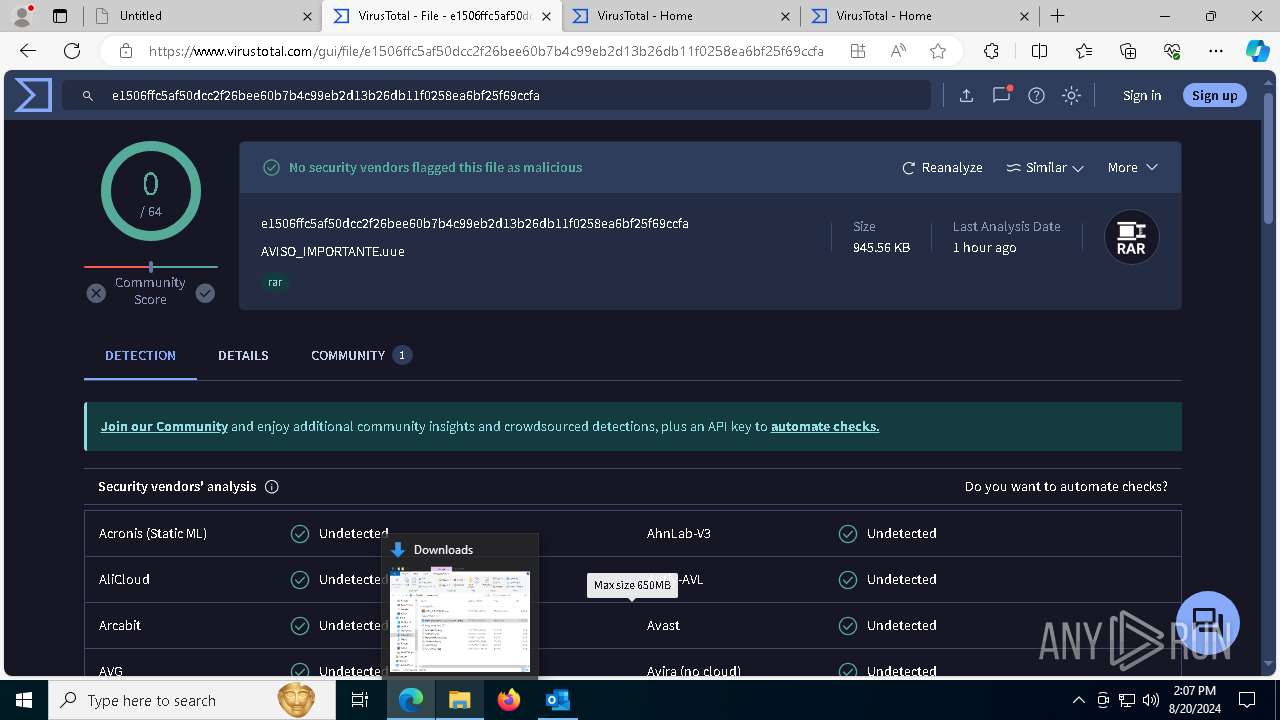Open the Copilot sidebar icon
Screen dimensions: 1280x720
click(1257, 51)
